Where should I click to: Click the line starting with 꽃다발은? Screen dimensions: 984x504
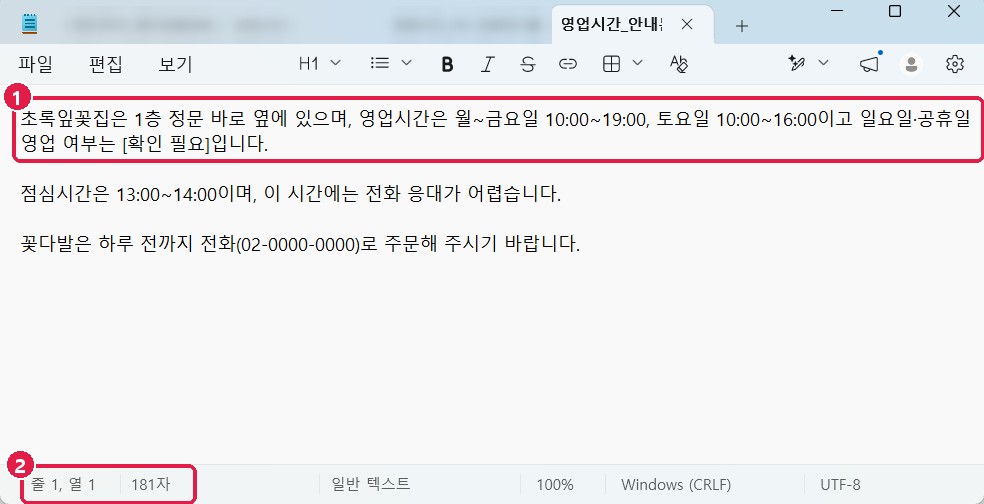[x=300, y=244]
